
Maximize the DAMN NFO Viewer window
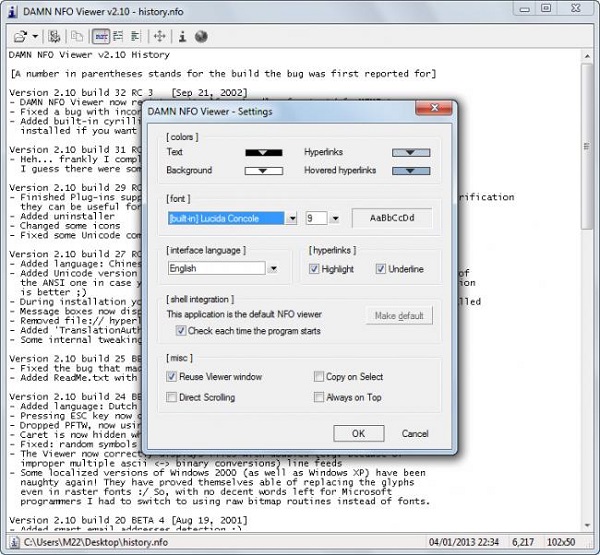pos(546,8)
